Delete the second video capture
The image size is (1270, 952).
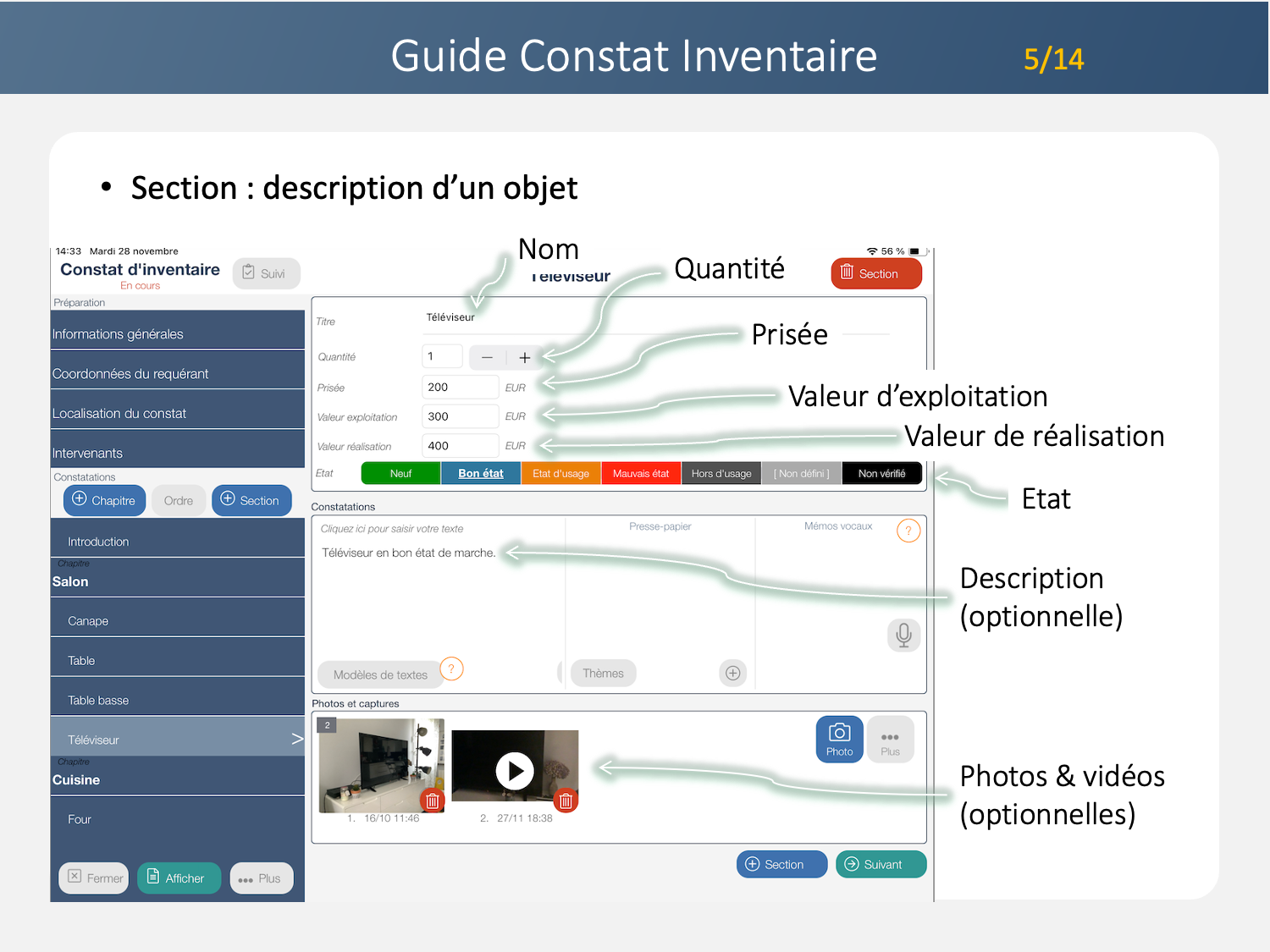tap(566, 801)
